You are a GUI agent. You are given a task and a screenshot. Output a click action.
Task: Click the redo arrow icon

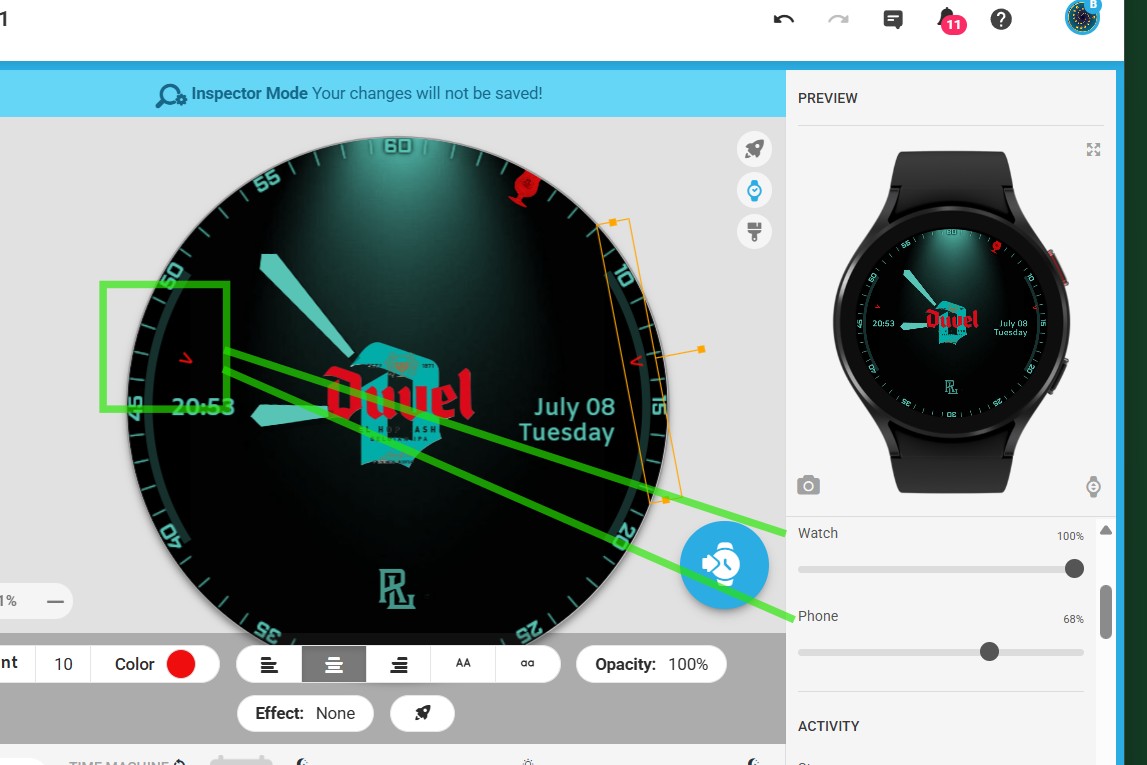coord(838,19)
